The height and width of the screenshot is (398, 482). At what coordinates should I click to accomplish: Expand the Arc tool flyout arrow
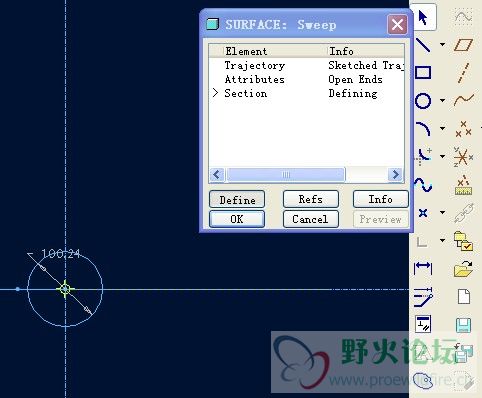point(443,128)
